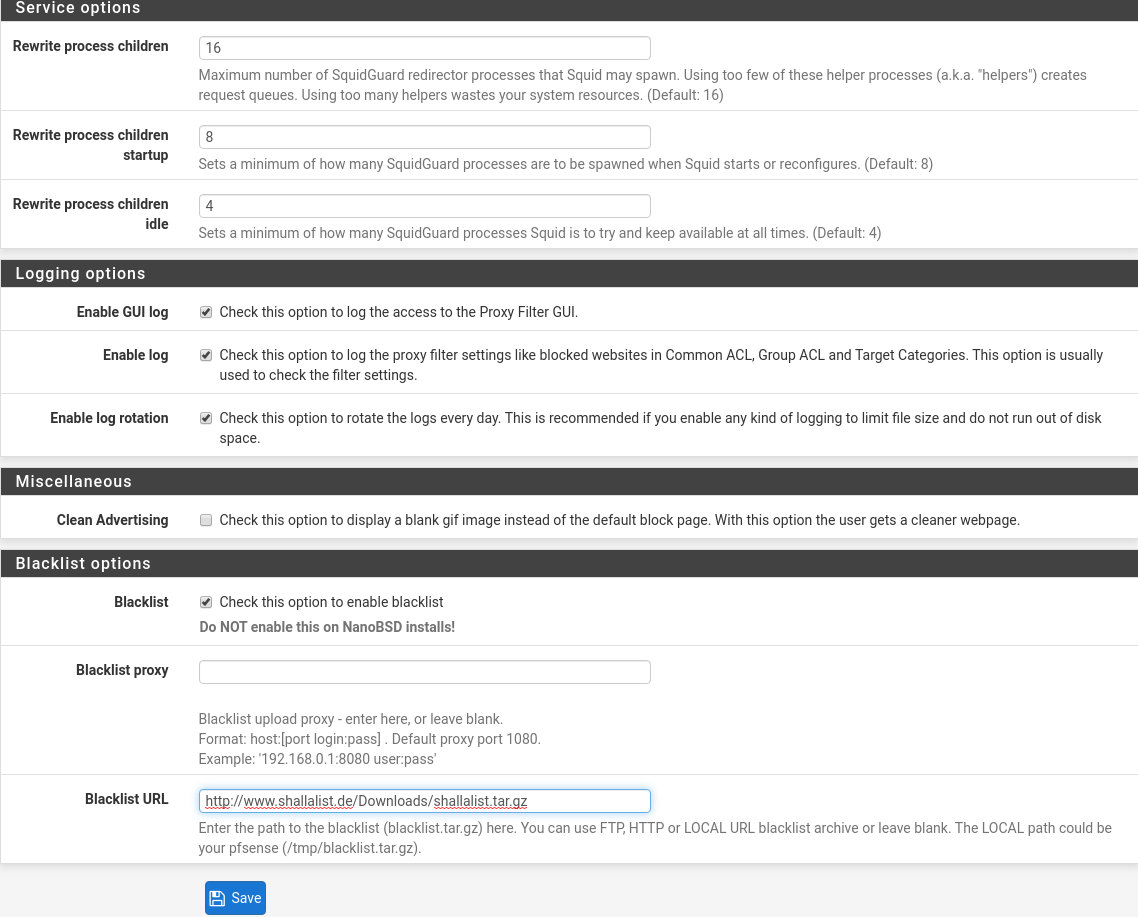This screenshot has width=1138, height=917.
Task: Click the Logging options section header
Action: point(80,273)
